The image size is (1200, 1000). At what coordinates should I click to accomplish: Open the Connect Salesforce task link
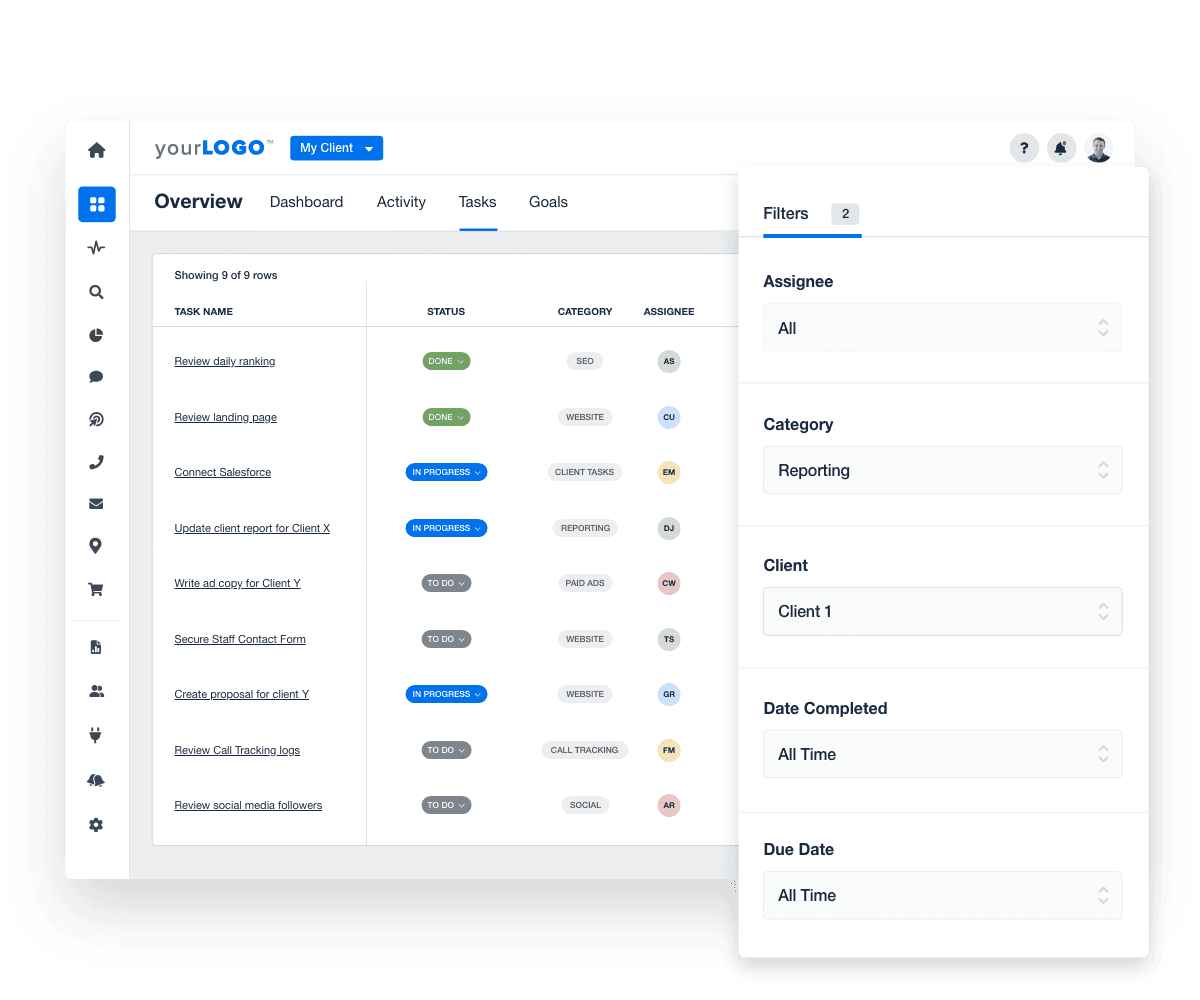pos(222,472)
